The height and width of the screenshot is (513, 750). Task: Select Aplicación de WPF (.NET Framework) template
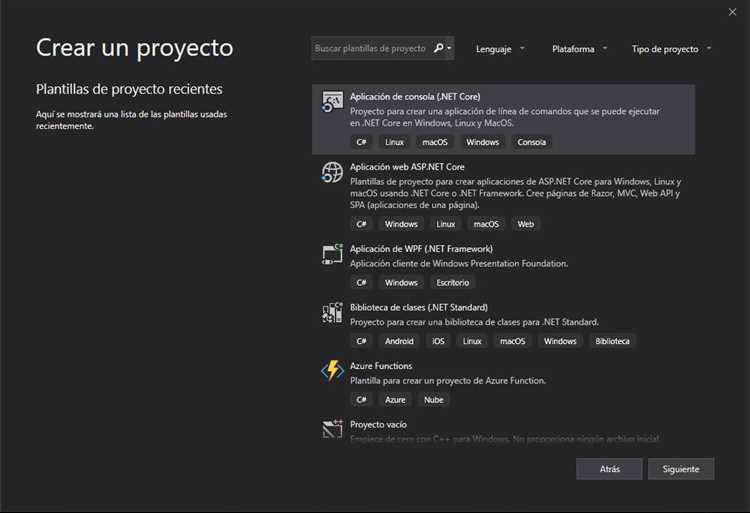click(x=503, y=266)
